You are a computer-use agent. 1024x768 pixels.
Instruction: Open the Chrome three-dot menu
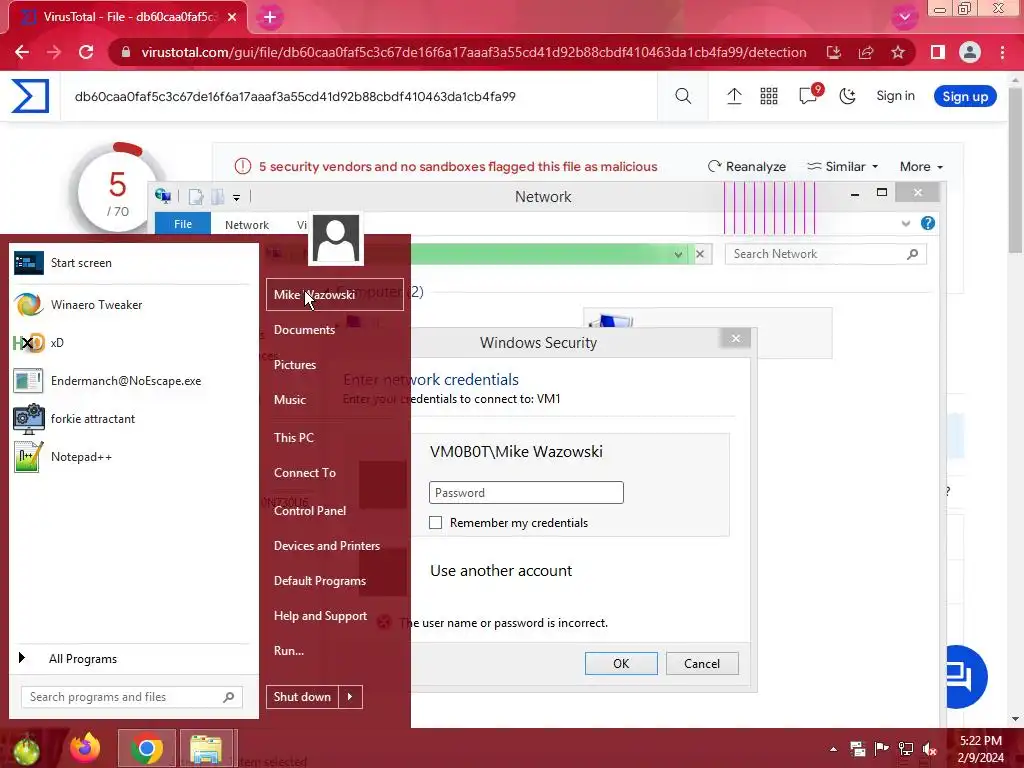[x=1002, y=52]
